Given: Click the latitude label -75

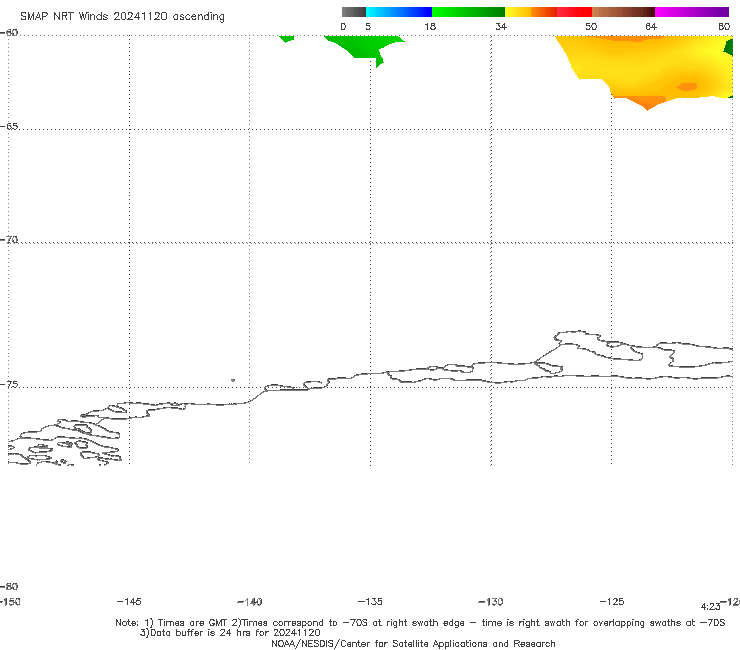Looking at the screenshot, I should 9,385.
